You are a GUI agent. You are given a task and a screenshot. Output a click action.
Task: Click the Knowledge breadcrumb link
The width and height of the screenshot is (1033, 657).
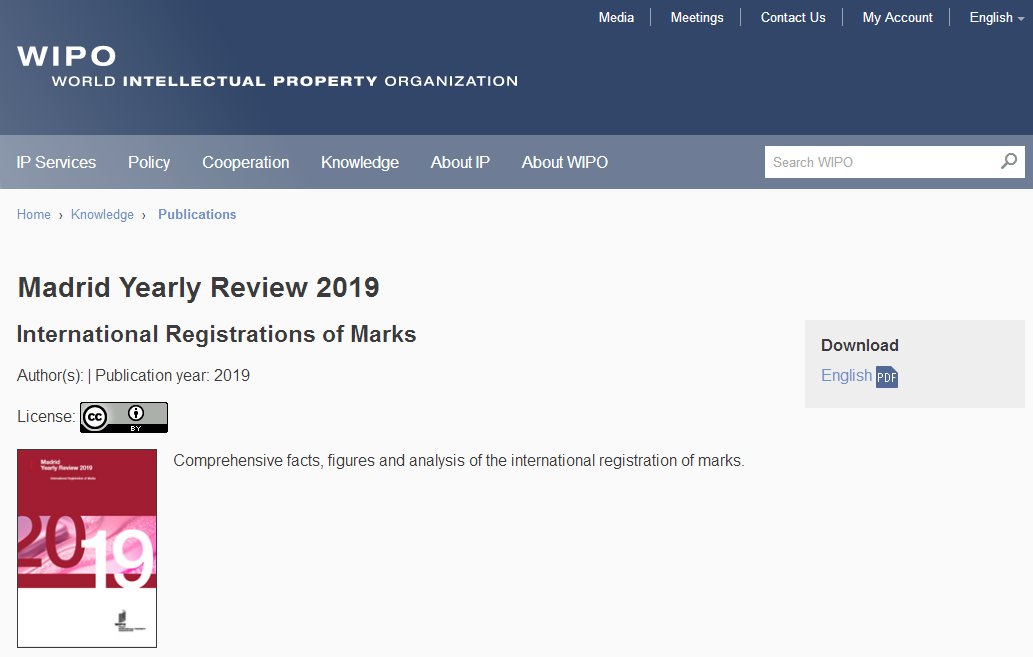coord(102,214)
